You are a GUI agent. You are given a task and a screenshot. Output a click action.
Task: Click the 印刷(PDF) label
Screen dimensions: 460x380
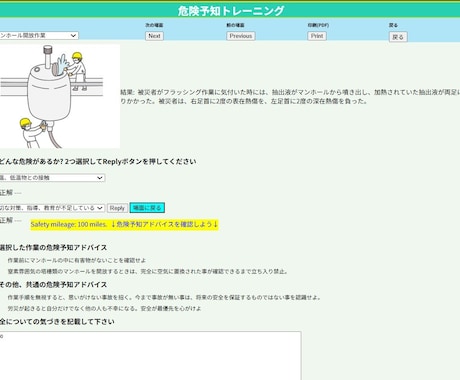[x=318, y=25]
